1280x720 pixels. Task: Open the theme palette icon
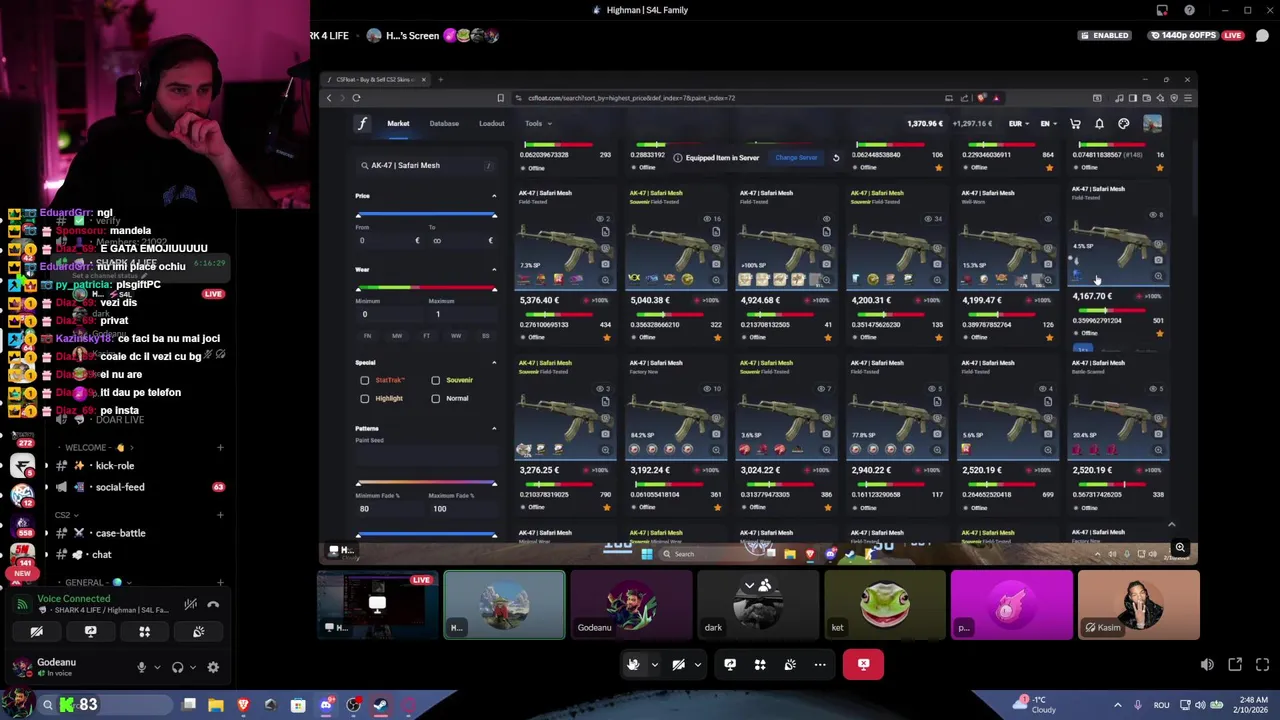[x=1124, y=124]
